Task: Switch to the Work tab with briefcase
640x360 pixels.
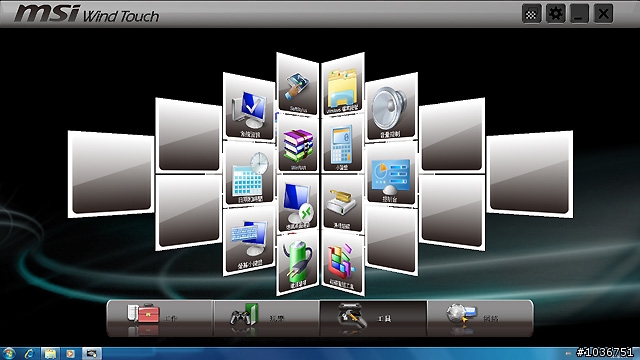Action: (160, 318)
